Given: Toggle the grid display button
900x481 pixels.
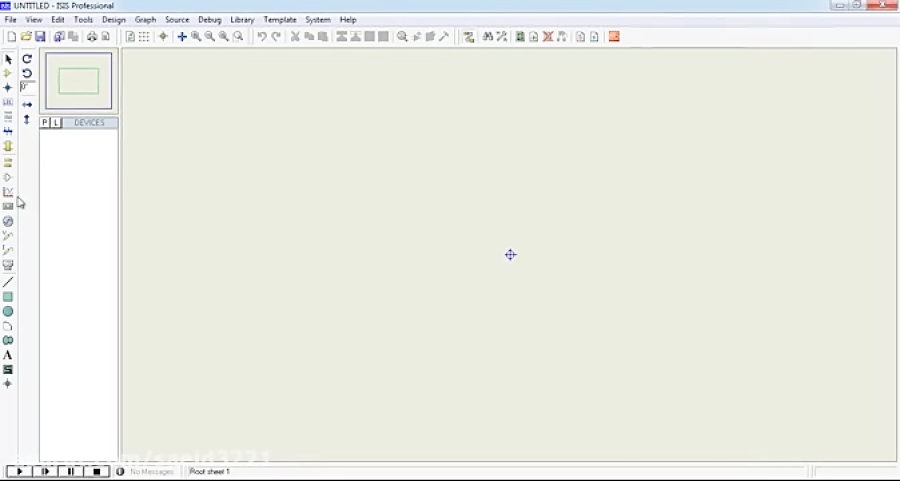Looking at the screenshot, I should pyautogui.click(x=144, y=37).
